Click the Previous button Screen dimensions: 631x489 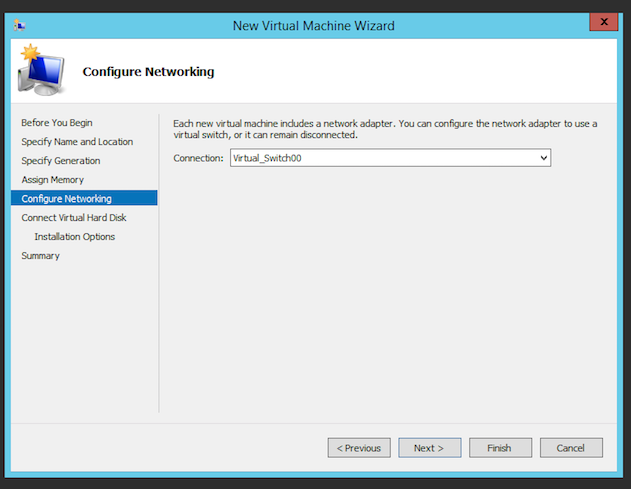pos(359,448)
